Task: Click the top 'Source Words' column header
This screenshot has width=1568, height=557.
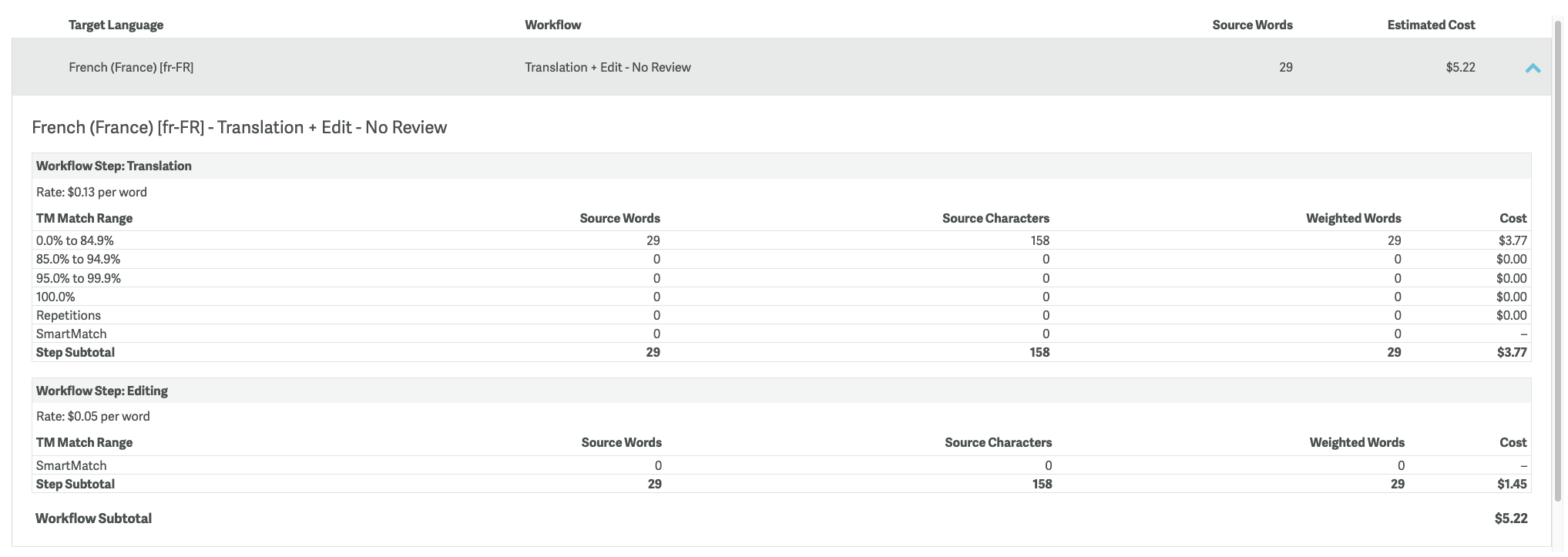Action: (x=1252, y=25)
